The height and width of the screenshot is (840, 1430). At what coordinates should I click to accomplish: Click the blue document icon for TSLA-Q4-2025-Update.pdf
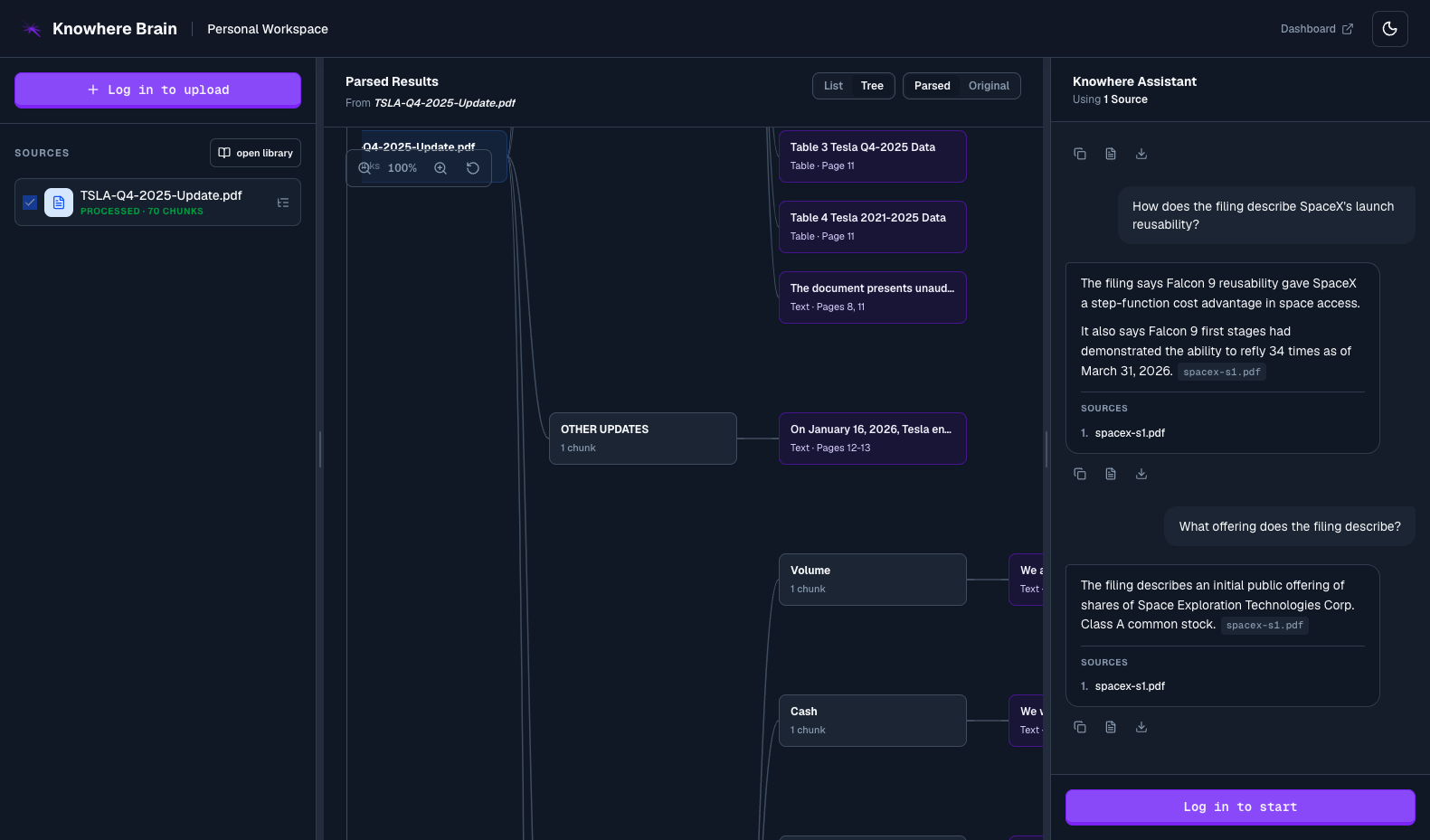(x=59, y=203)
